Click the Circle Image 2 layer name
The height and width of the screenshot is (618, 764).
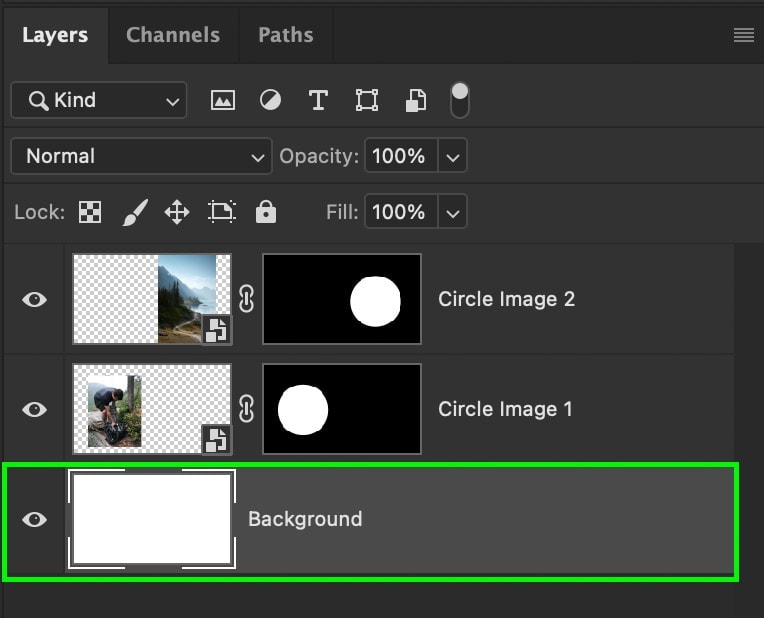(506, 299)
